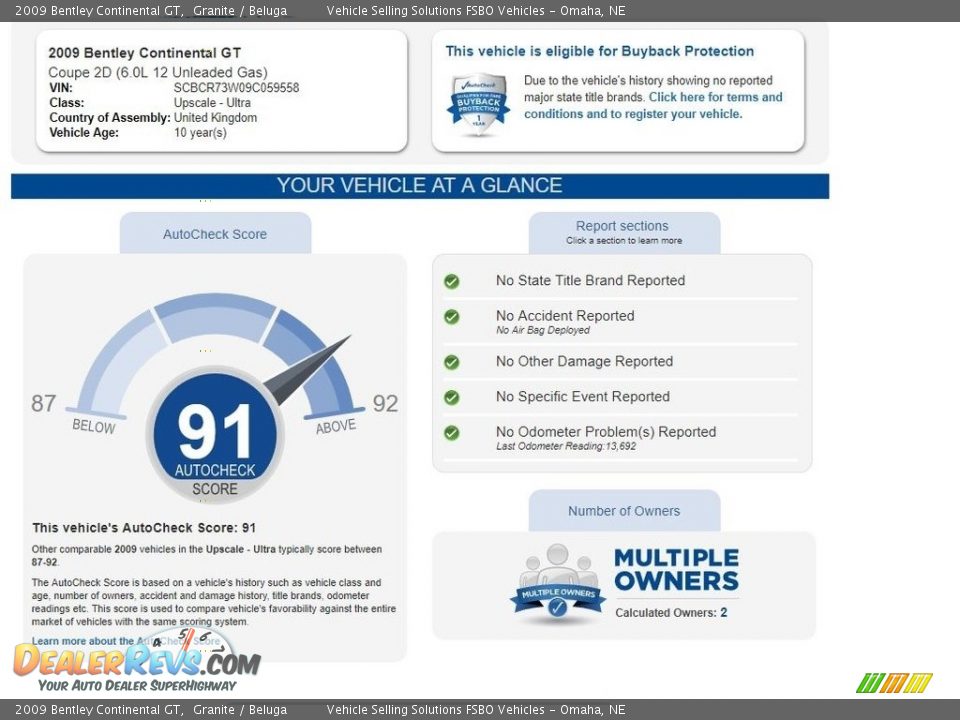The height and width of the screenshot is (720, 960).
Task: Click Coupe 2D (6.0L 12 Unleaded Gas) text
Action: [x=158, y=72]
